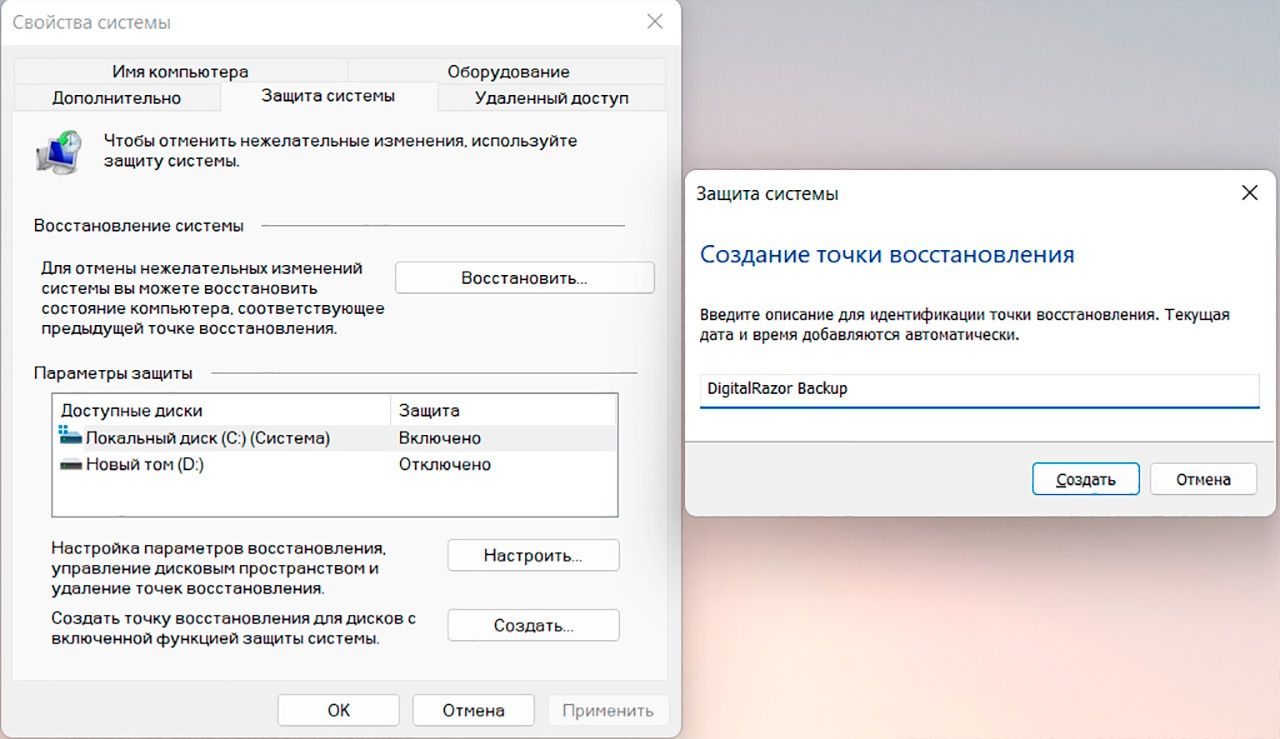Click the system protection shield icon
This screenshot has width=1280, height=739.
60,152
